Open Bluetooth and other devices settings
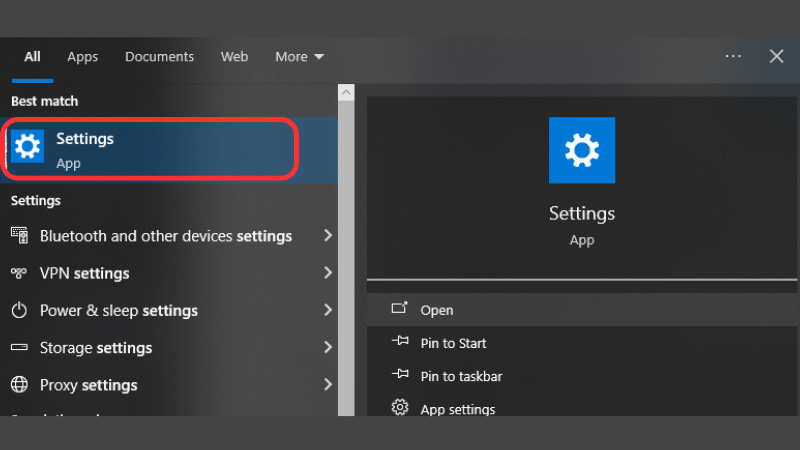The image size is (800, 450). click(x=169, y=236)
